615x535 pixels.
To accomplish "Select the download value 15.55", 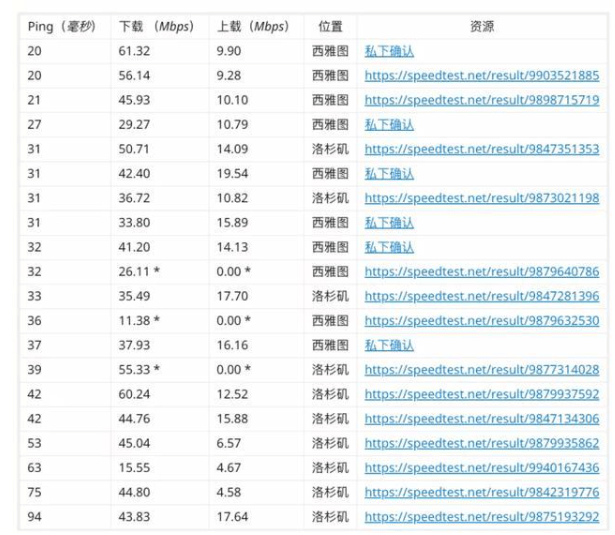I will (x=134, y=468).
